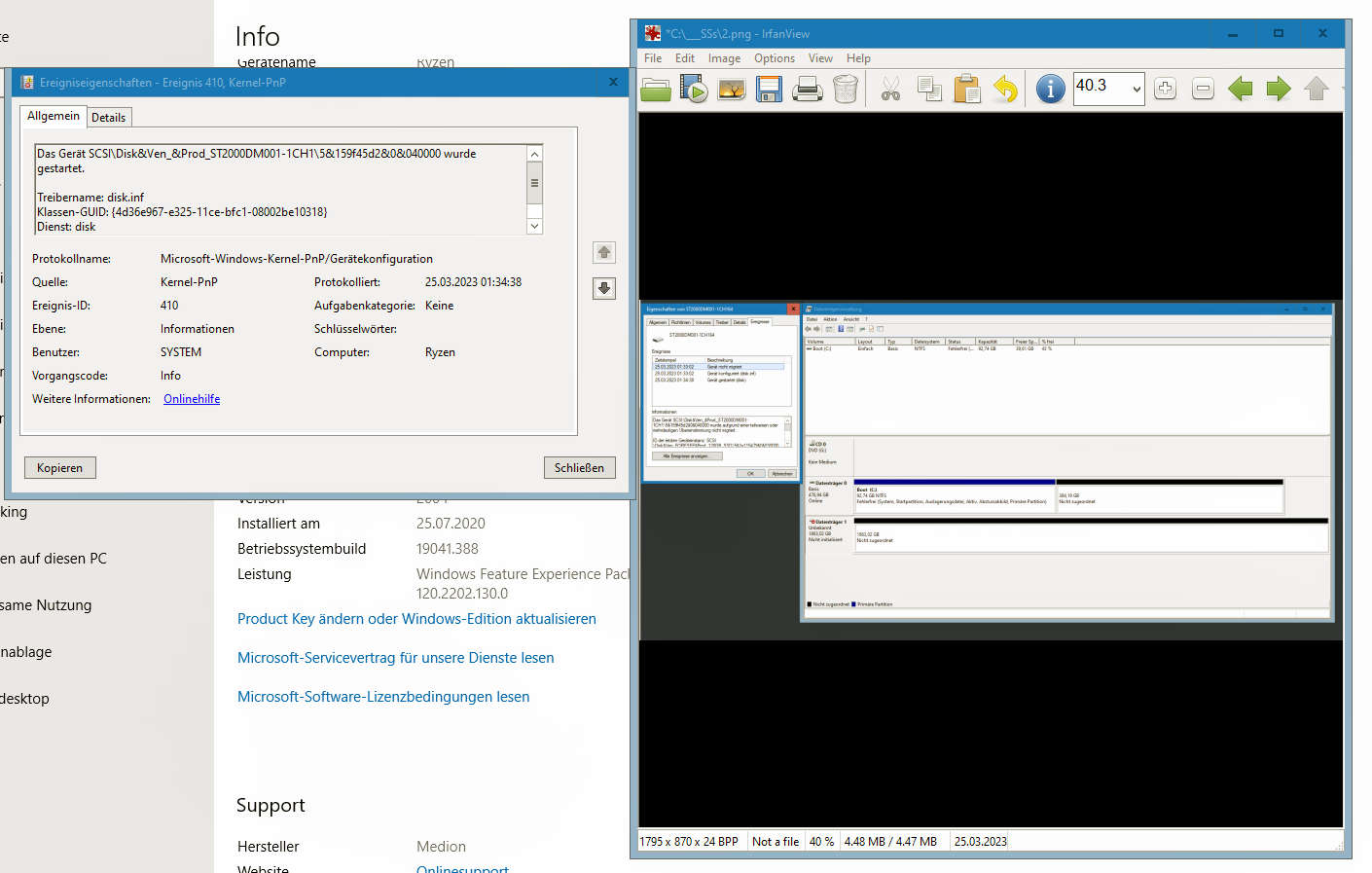Open the thumbnails icon in IrfanView toolbar
The width and height of the screenshot is (1372, 873).
pyautogui.click(x=732, y=90)
